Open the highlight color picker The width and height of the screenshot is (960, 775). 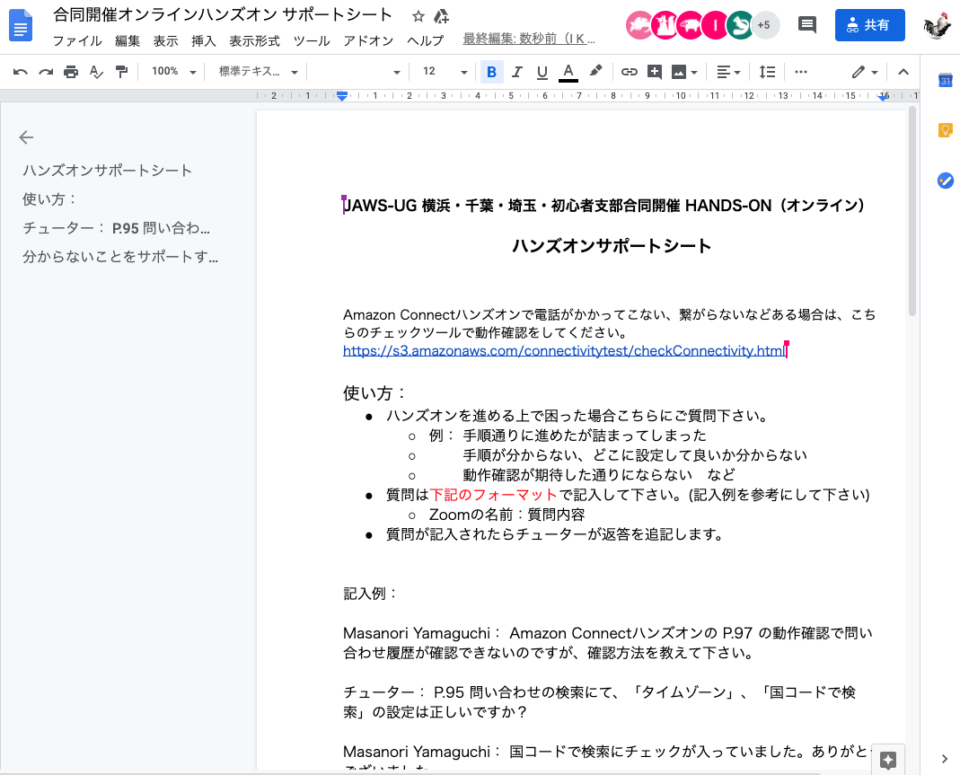tap(595, 72)
